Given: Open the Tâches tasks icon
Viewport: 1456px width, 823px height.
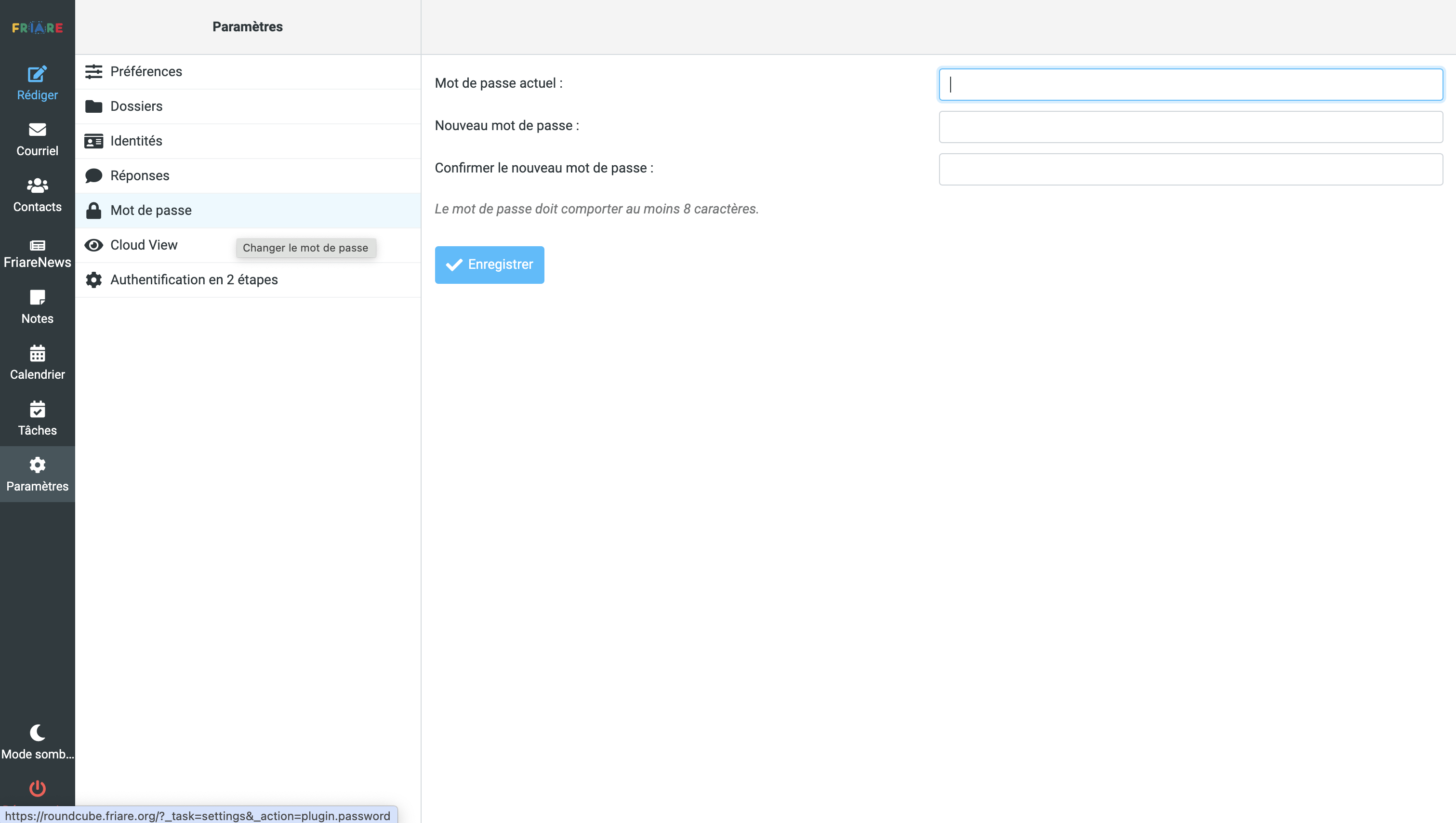Looking at the screenshot, I should coord(37,409).
